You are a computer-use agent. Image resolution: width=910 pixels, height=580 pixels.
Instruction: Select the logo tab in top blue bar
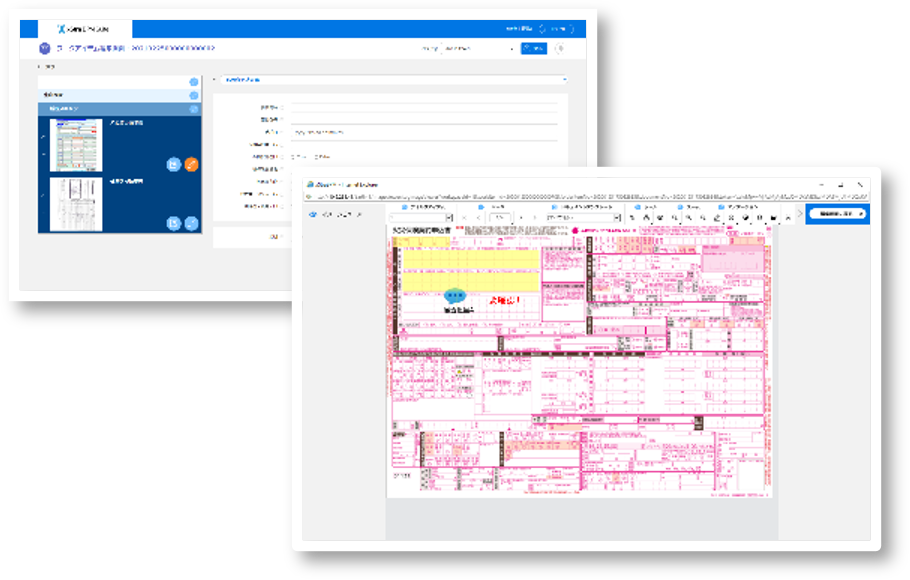(x=90, y=30)
